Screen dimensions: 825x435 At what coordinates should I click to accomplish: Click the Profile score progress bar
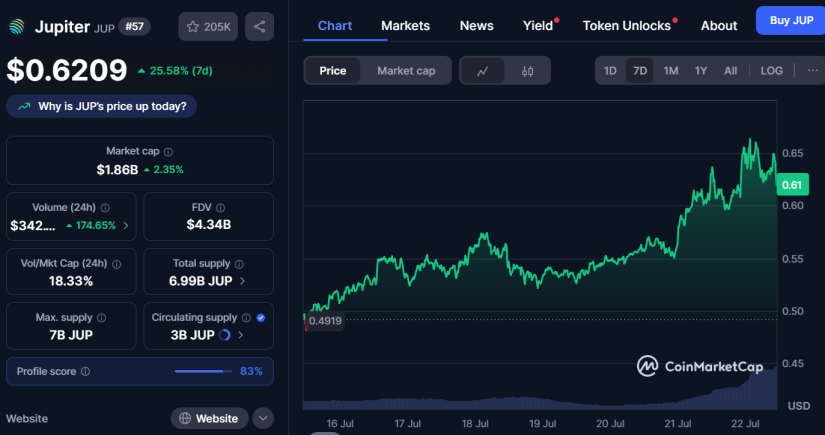[x=203, y=371]
